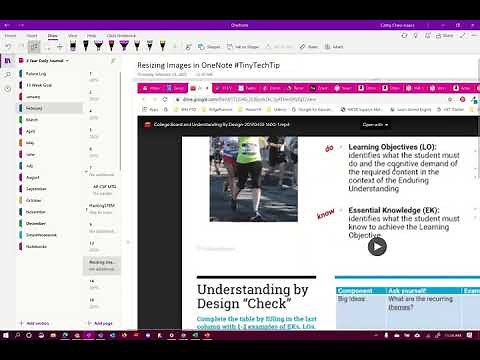
Task: Click the sort pages icon
Action: tap(113, 61)
